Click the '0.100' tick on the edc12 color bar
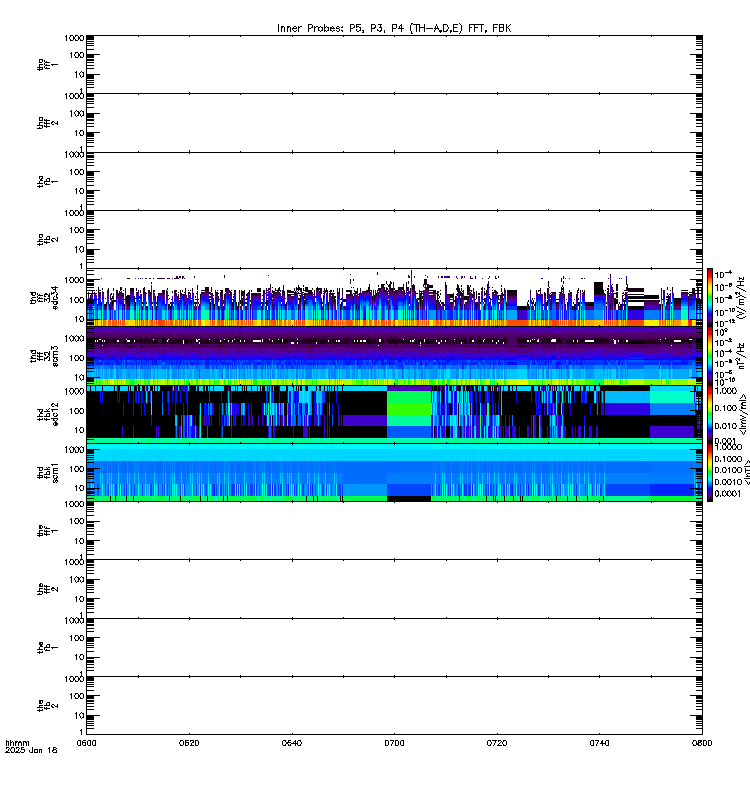The image size is (750, 800). tap(726, 408)
